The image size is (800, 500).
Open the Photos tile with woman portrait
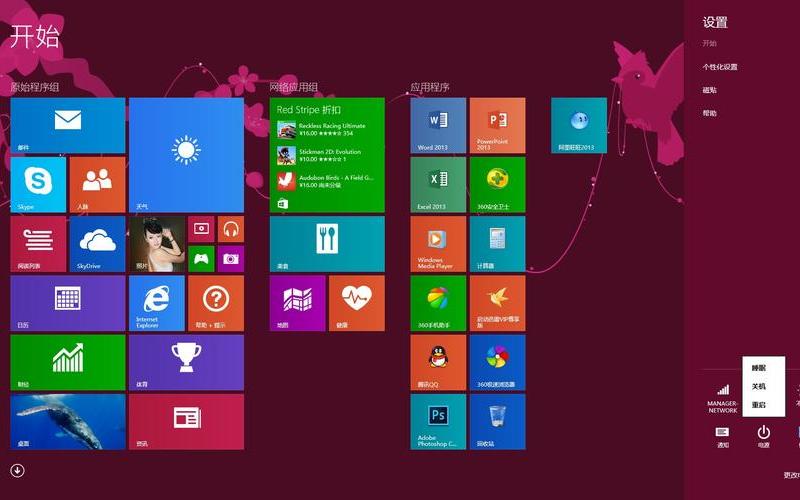click(x=157, y=244)
